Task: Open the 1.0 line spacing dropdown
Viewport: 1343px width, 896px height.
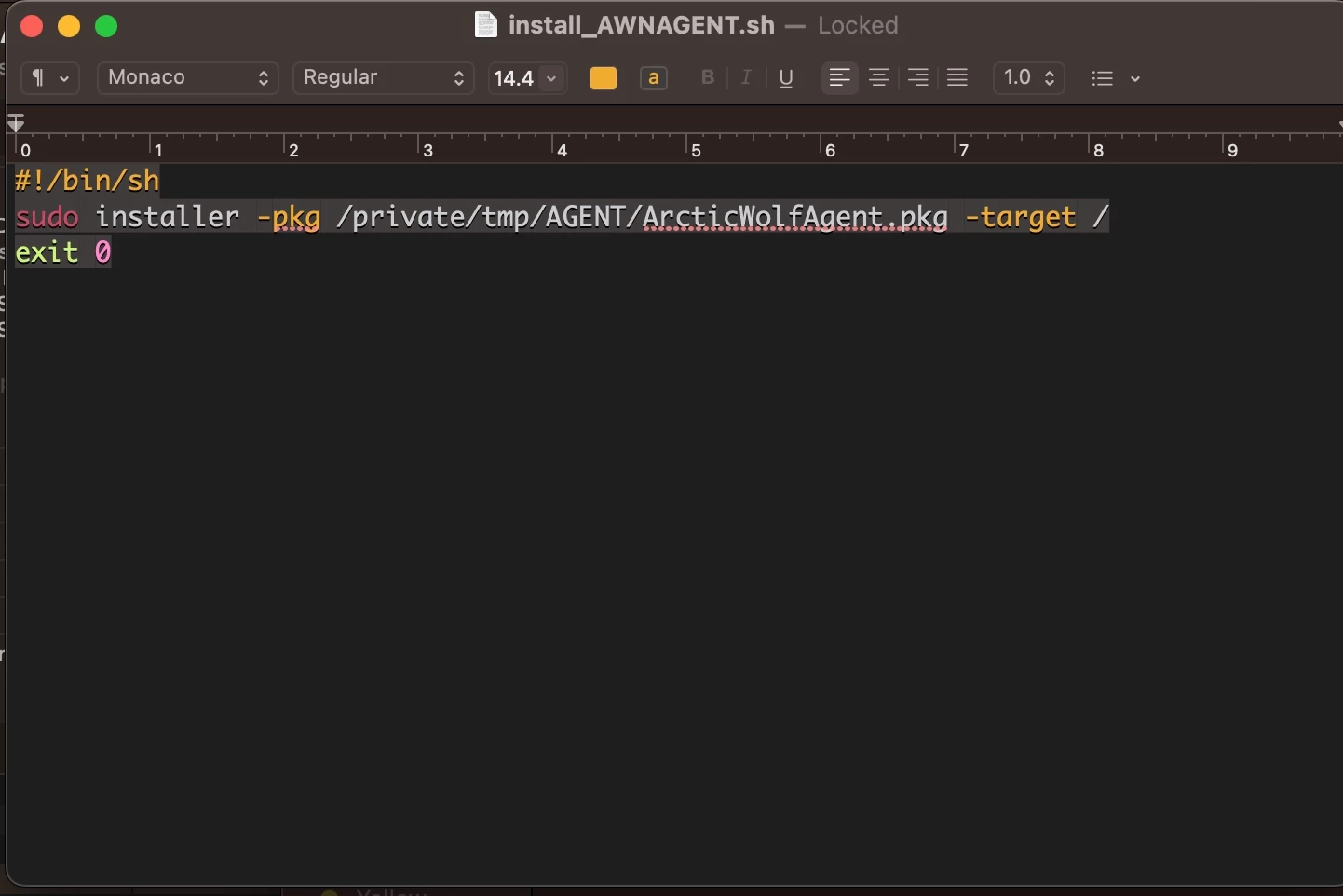Action: [1029, 78]
